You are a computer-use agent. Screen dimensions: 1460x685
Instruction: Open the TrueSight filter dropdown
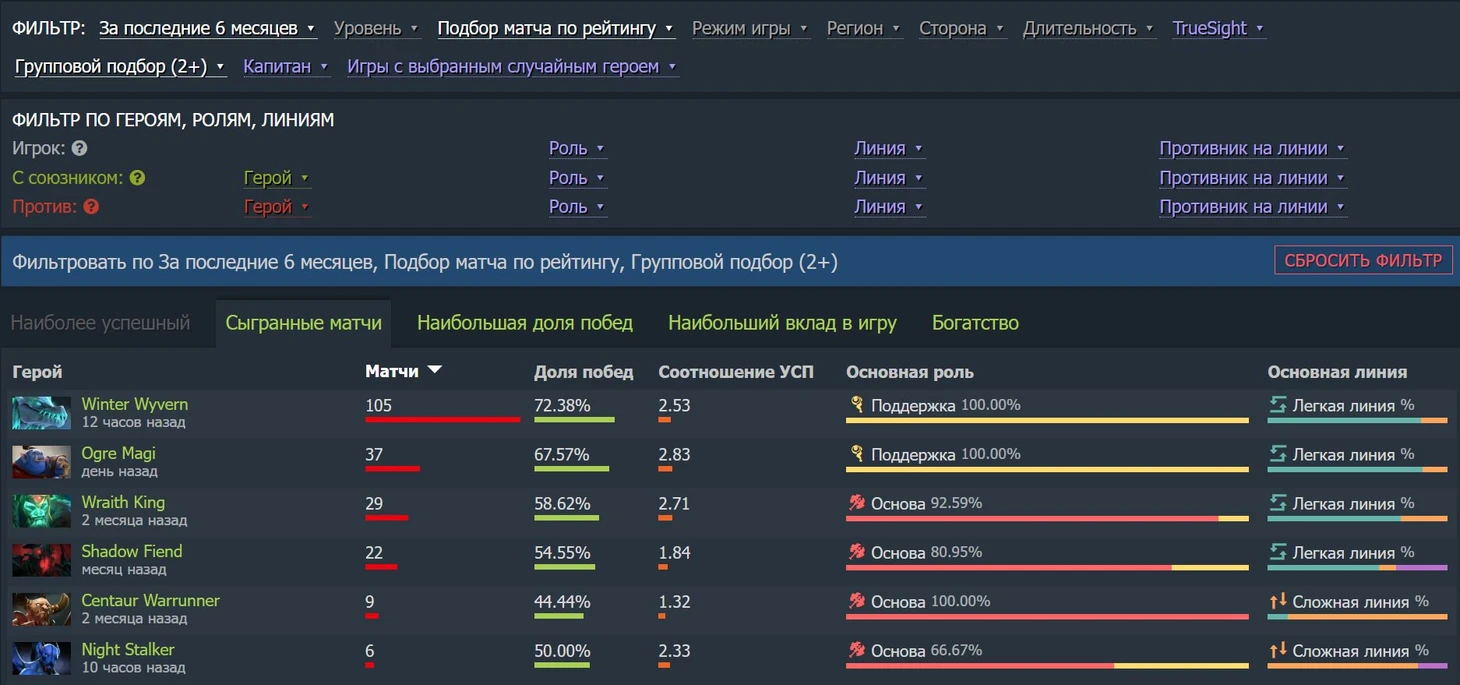point(1218,28)
